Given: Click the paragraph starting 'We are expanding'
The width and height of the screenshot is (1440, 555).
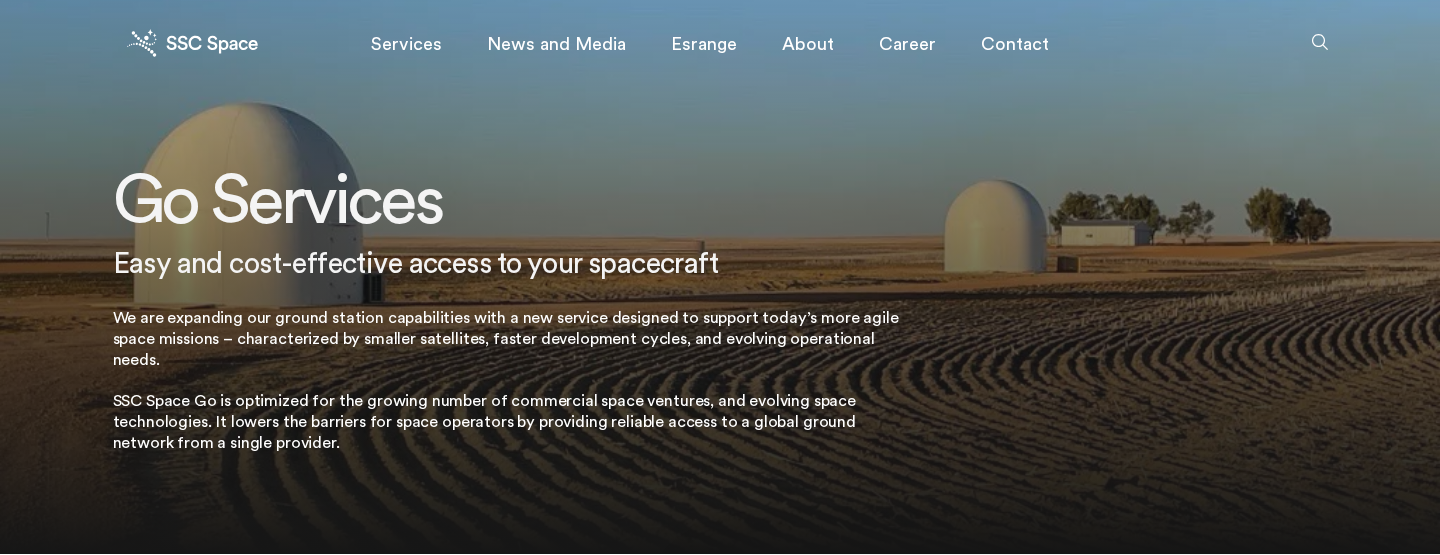Looking at the screenshot, I should point(506,338).
